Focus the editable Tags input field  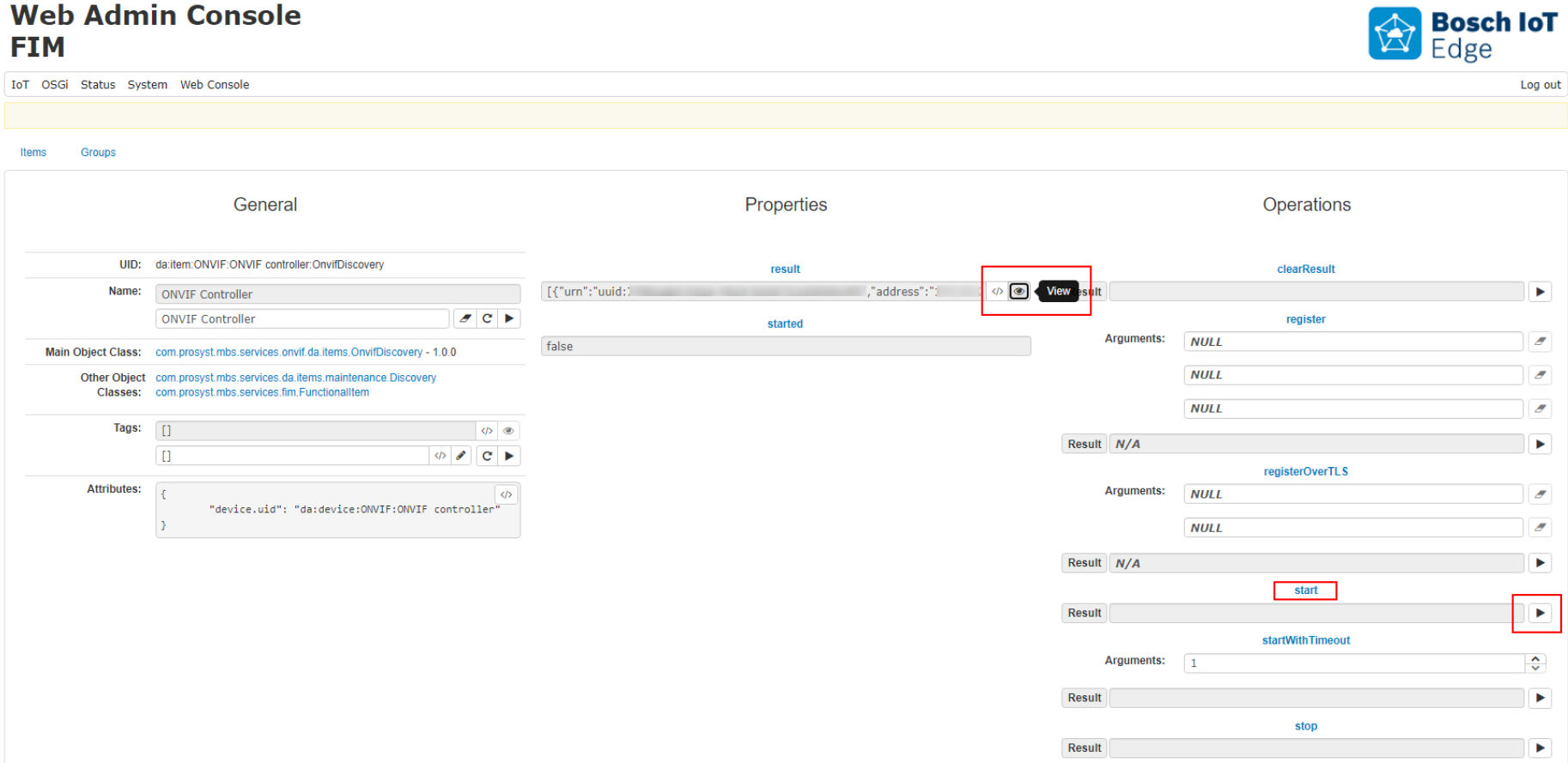click(x=292, y=456)
